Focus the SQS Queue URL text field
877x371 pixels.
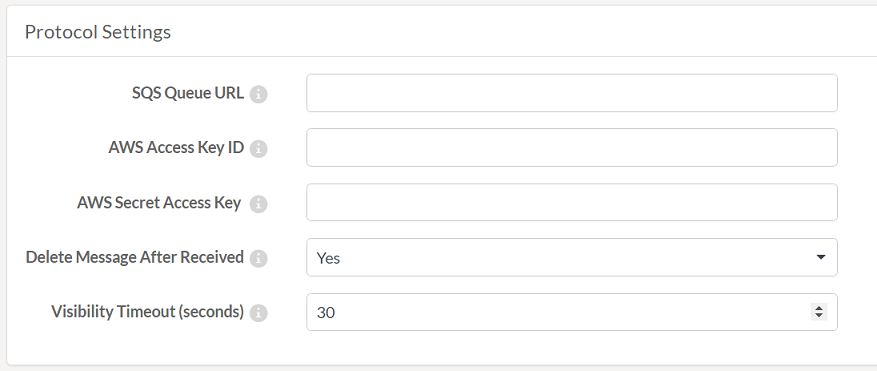point(572,93)
